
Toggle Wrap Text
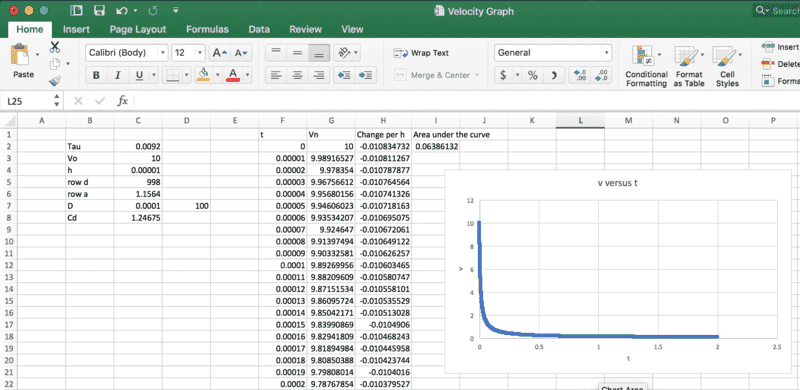422,53
